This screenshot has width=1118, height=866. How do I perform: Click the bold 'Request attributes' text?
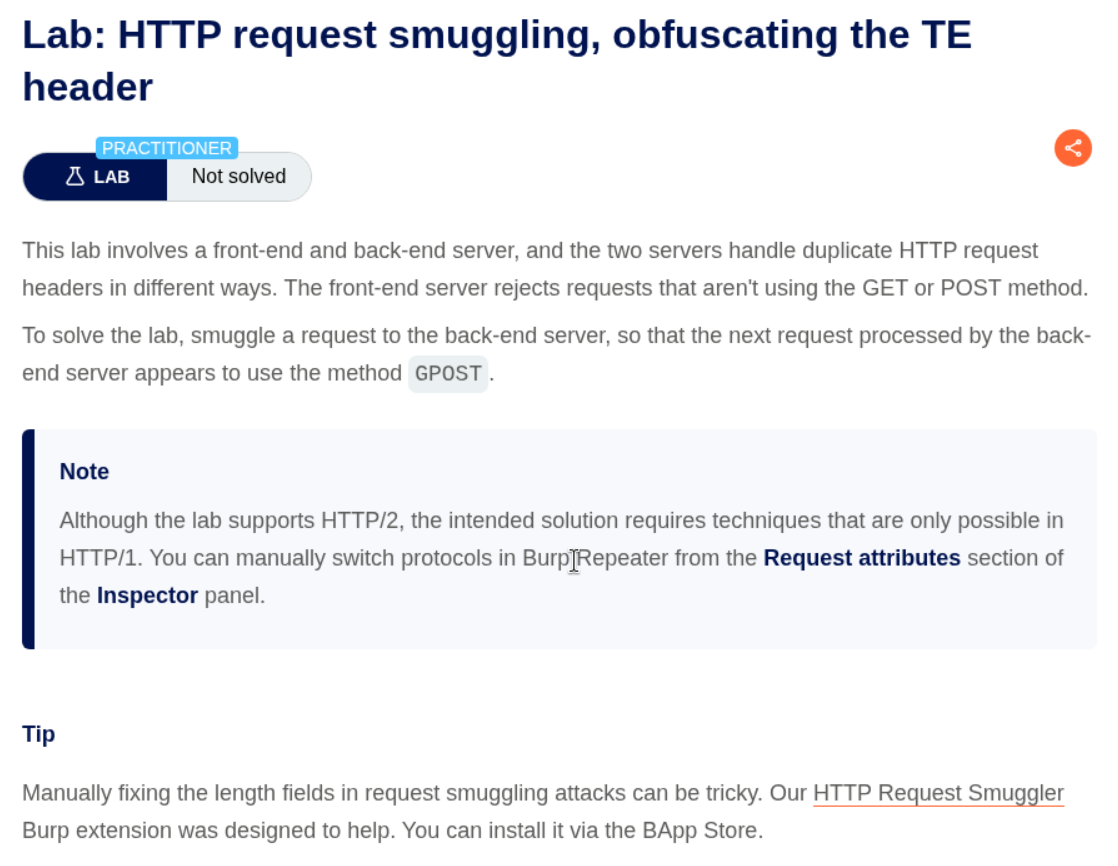click(861, 558)
